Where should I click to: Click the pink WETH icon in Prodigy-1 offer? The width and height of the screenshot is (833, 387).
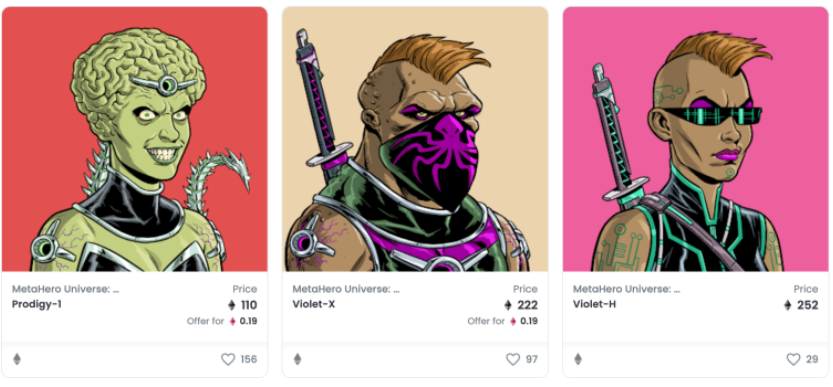point(232,322)
